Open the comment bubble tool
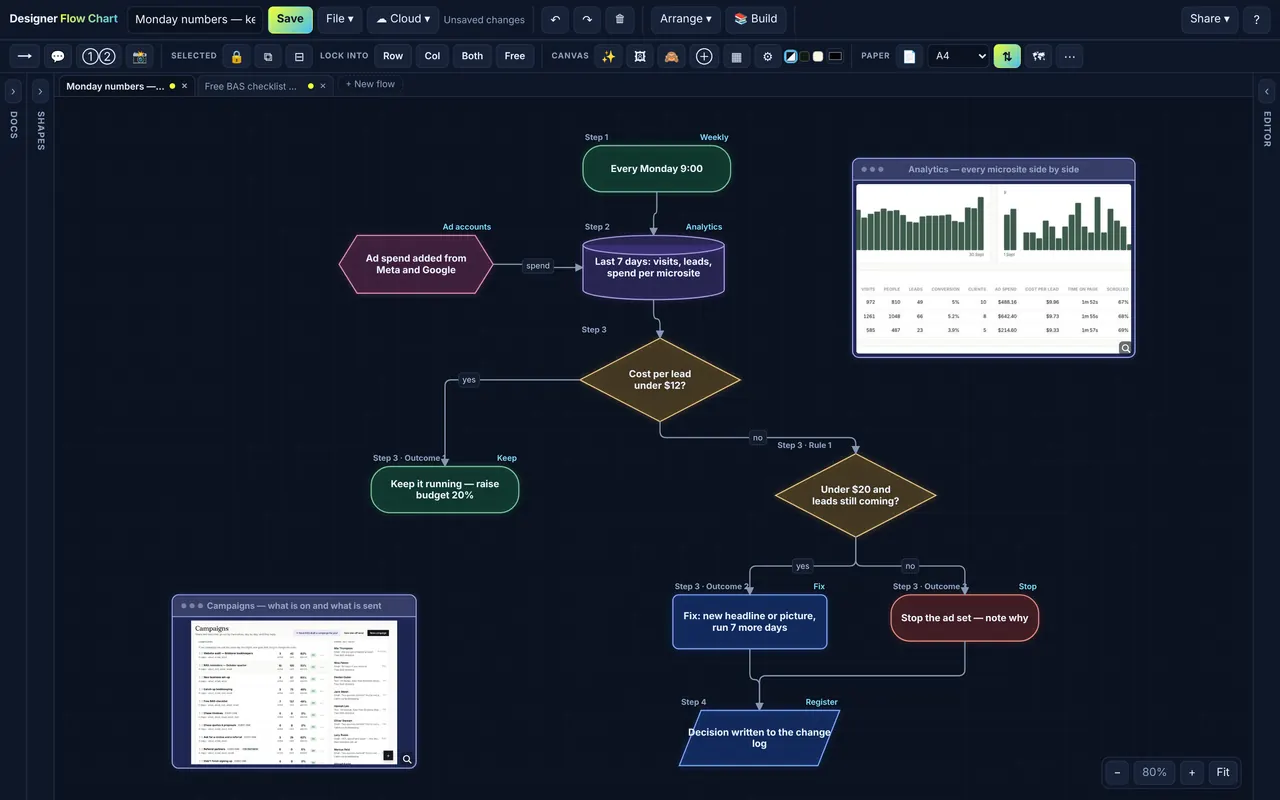Screen dimensions: 1280x800 click(x=58, y=56)
